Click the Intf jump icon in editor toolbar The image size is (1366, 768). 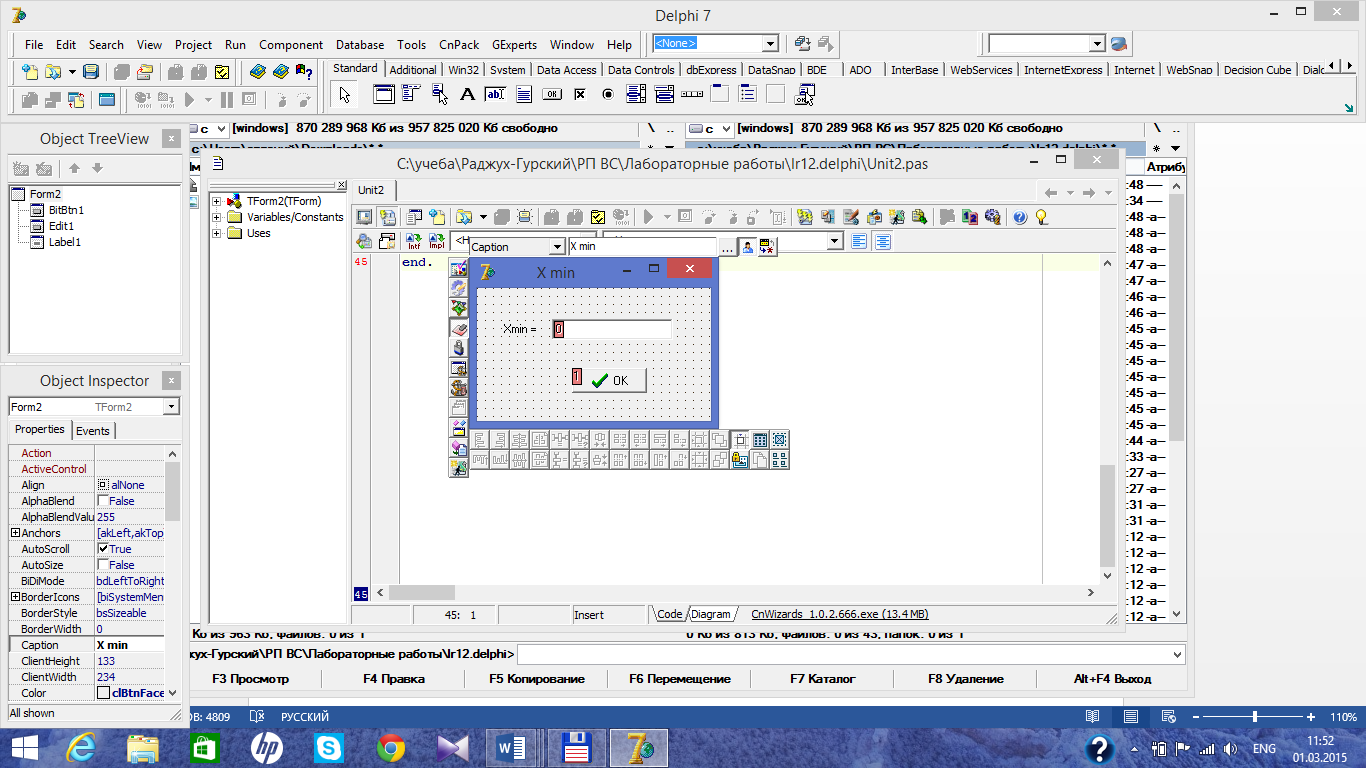(413, 242)
